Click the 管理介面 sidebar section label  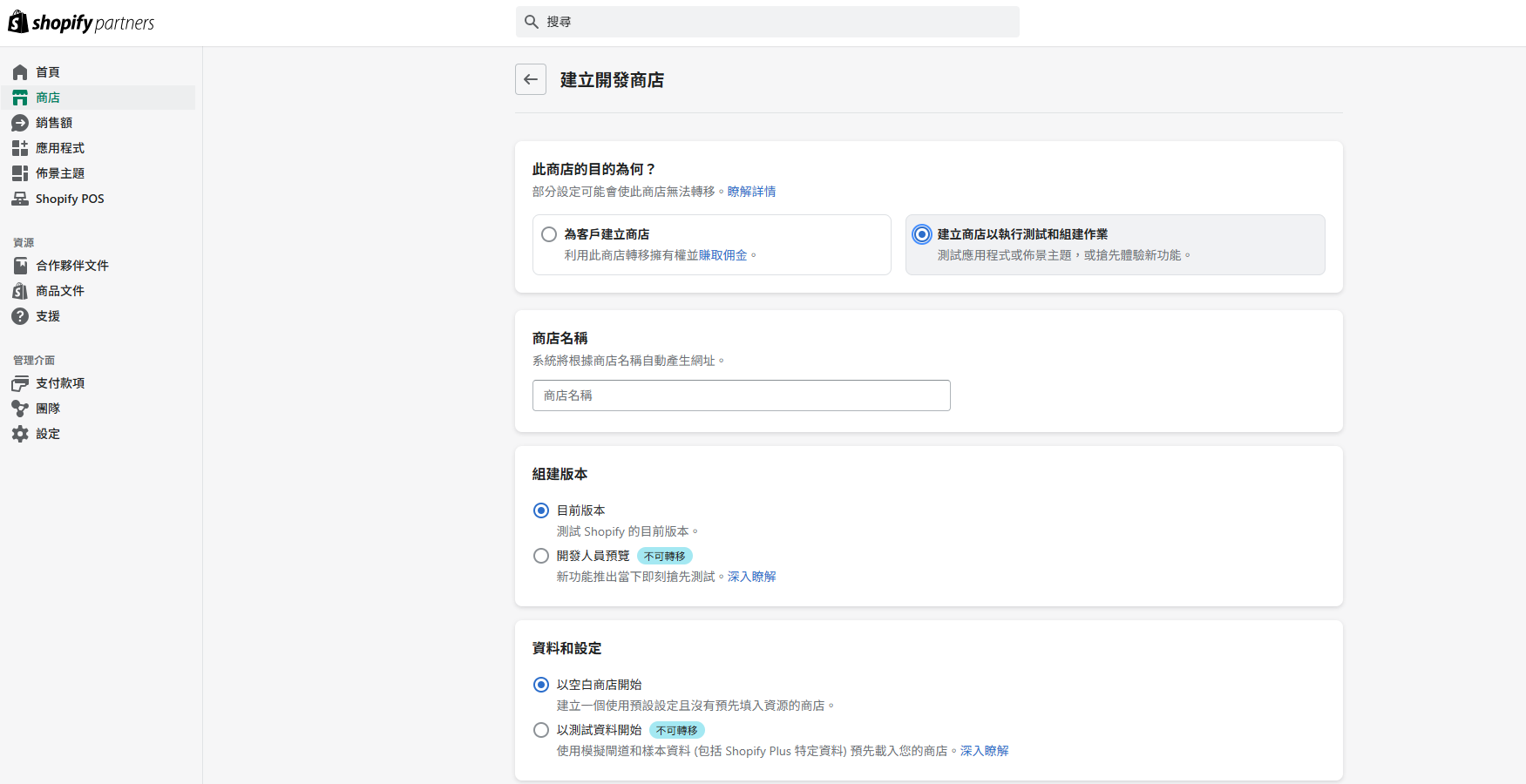click(34, 361)
